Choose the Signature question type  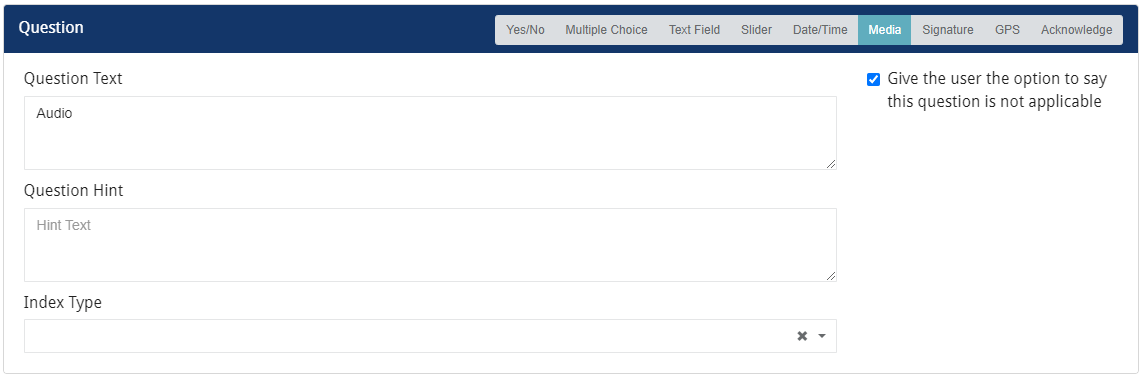click(948, 30)
